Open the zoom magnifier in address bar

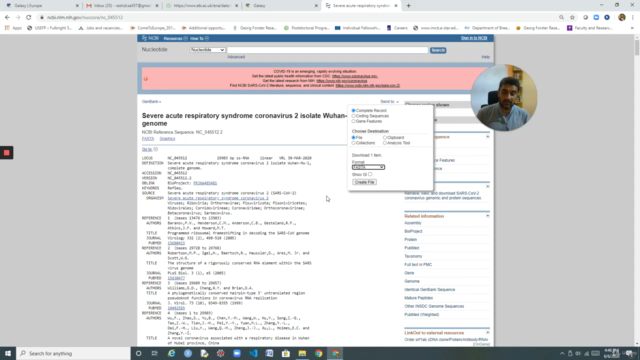[x=561, y=17]
